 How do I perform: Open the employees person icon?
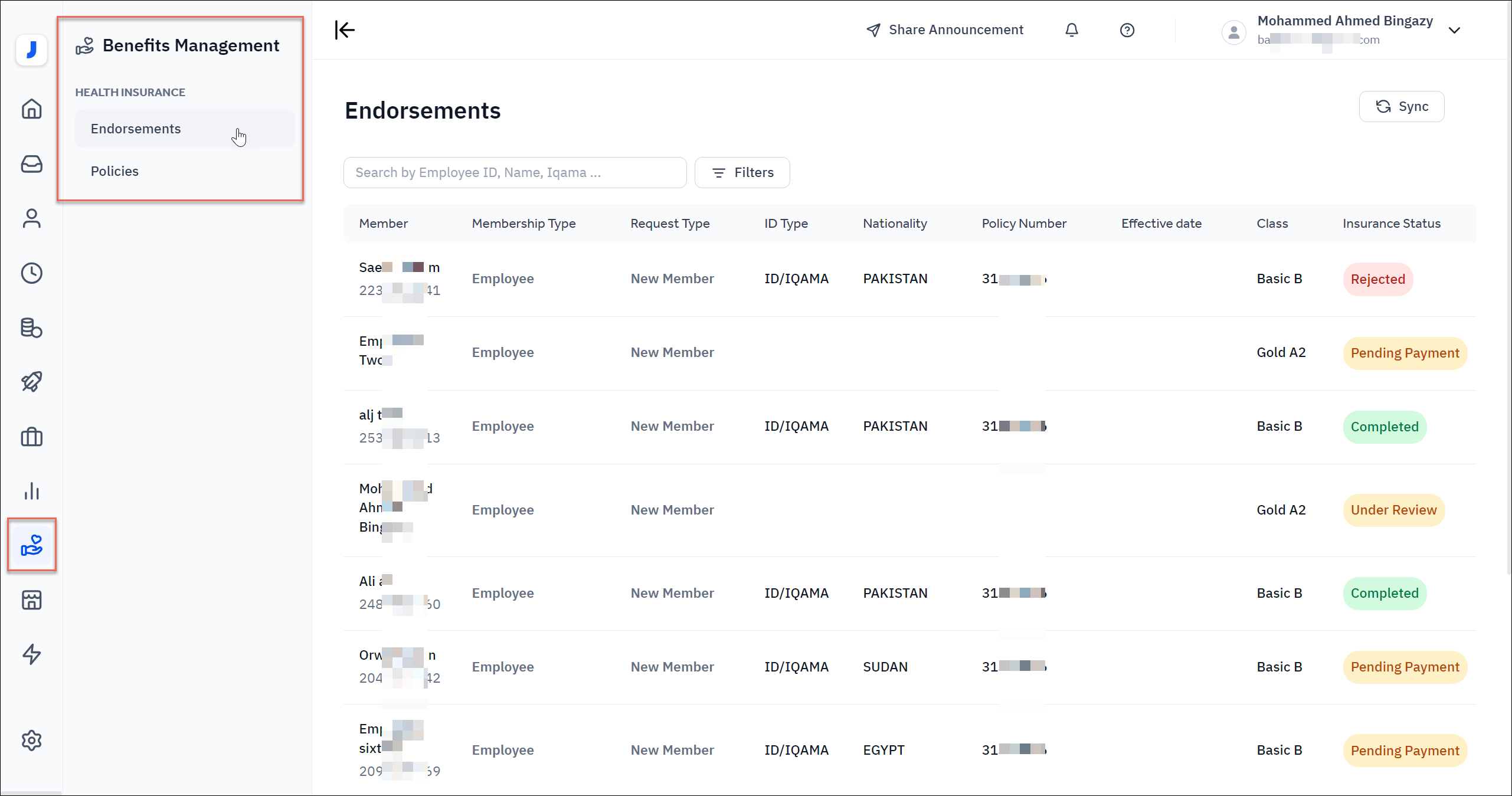[31, 218]
